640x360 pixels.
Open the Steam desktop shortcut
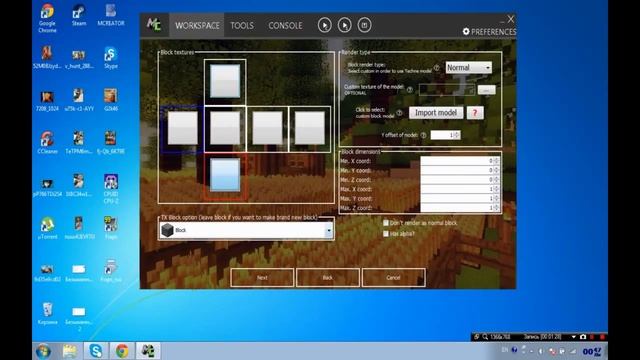79,15
